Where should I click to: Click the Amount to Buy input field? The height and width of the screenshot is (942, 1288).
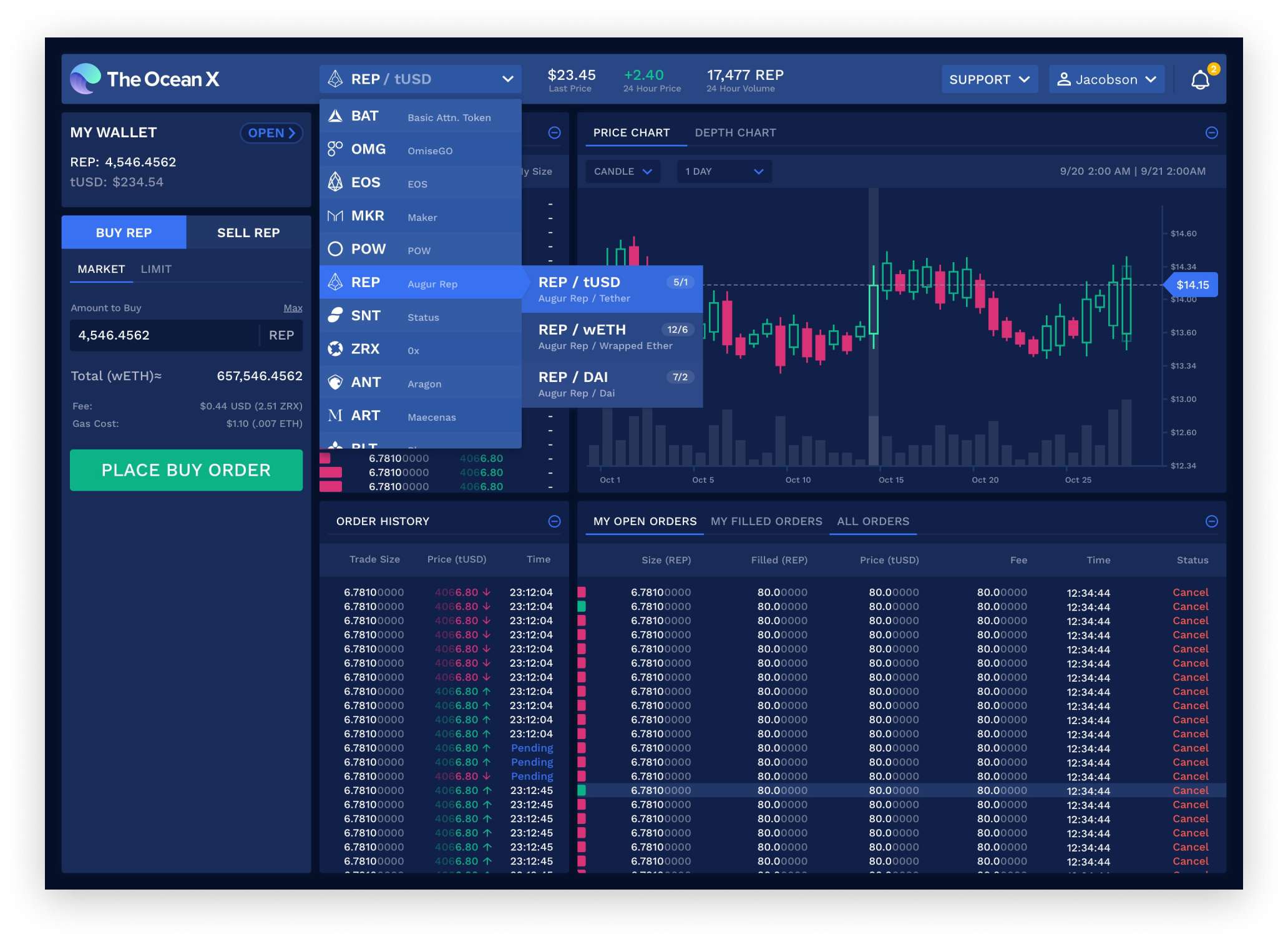tap(163, 335)
